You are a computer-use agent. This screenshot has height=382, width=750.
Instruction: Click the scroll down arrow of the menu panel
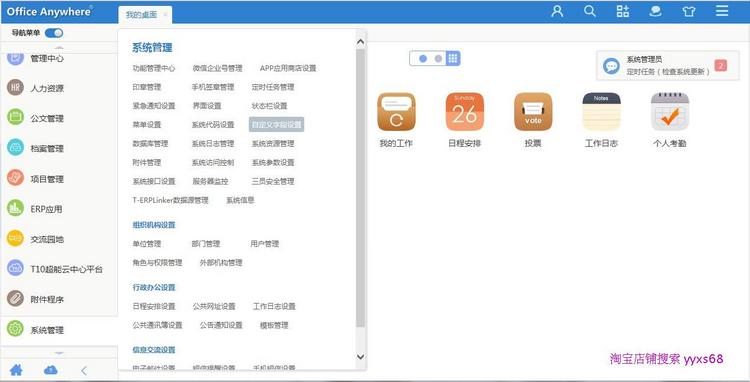(360, 357)
